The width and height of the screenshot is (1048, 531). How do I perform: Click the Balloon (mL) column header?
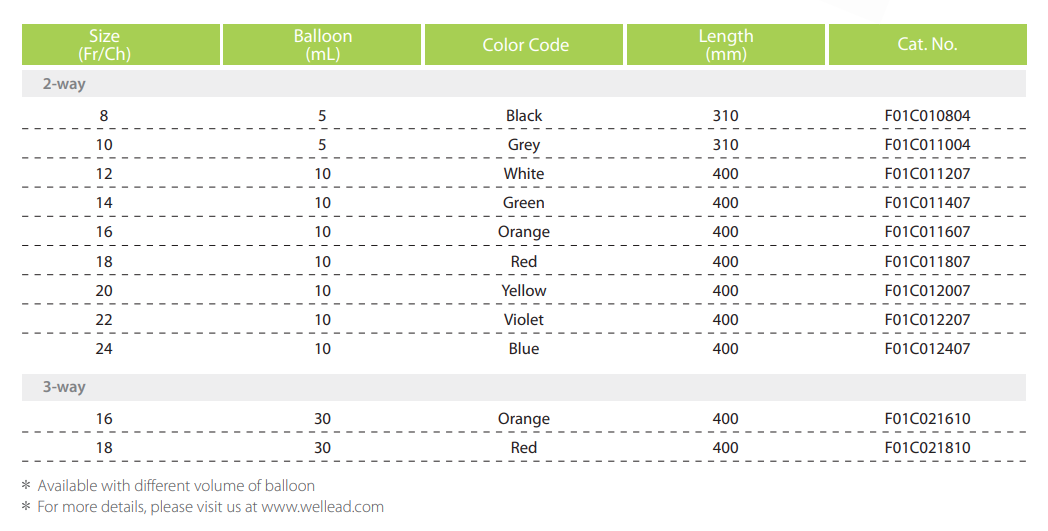coord(322,45)
